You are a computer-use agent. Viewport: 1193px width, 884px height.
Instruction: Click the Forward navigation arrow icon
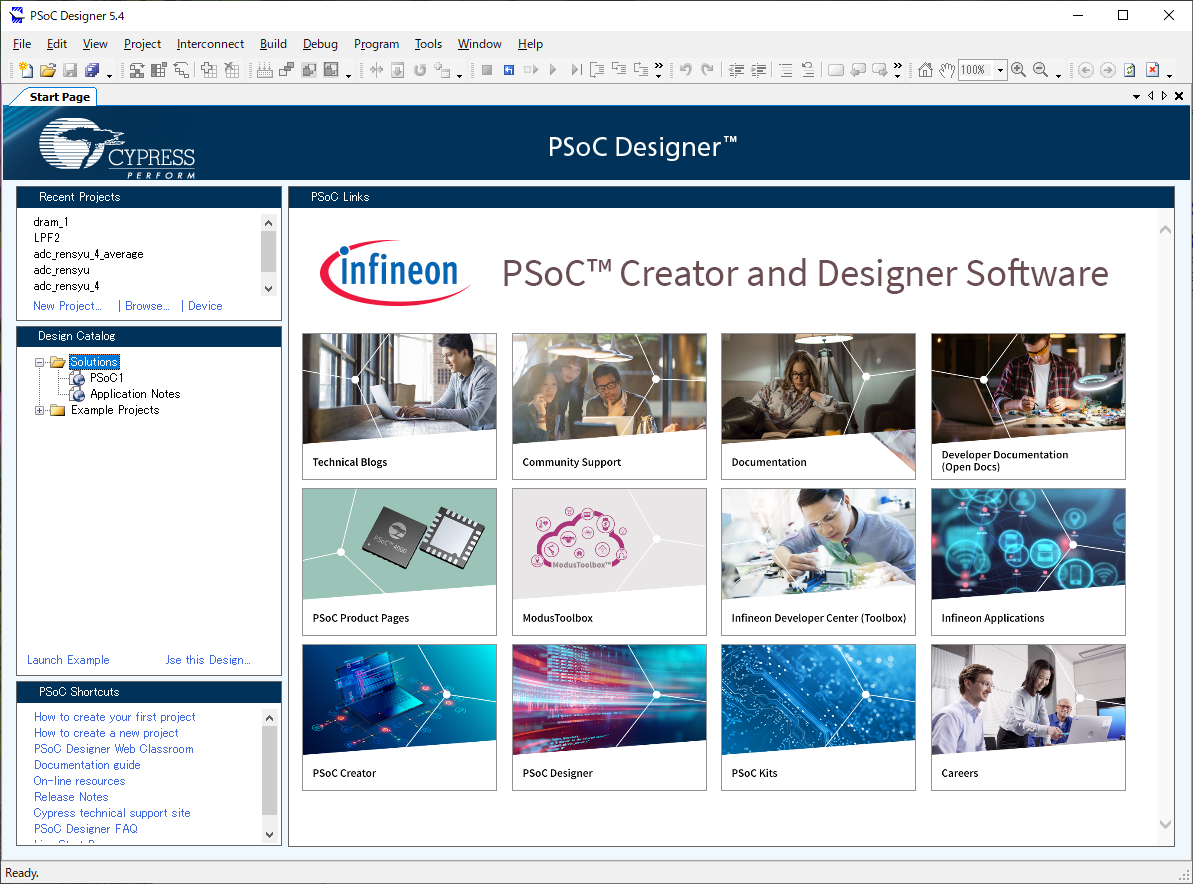(x=1108, y=70)
